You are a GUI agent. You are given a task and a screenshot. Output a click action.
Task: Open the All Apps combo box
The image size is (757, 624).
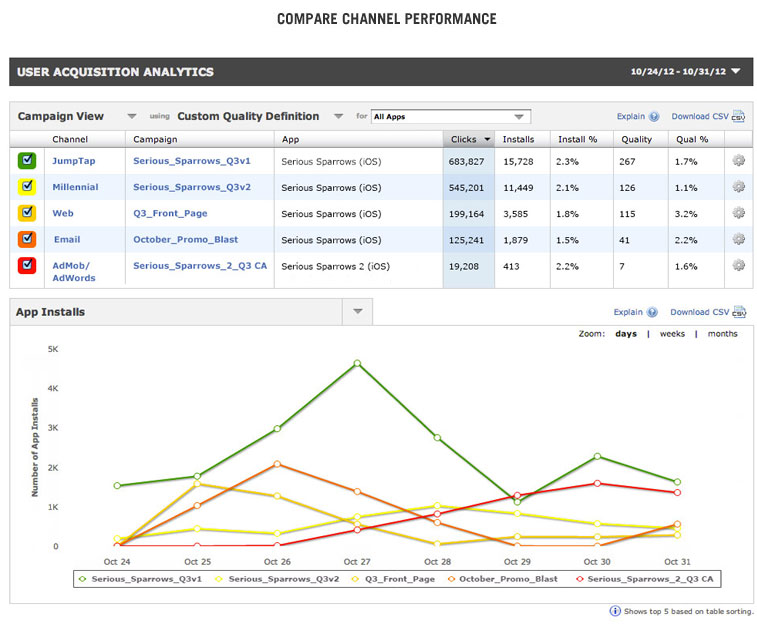450,116
